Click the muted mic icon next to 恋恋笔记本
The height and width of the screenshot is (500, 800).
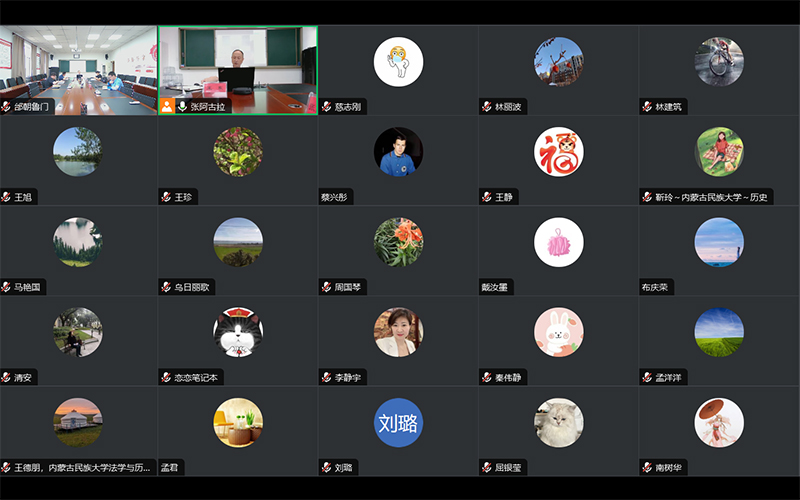point(166,378)
